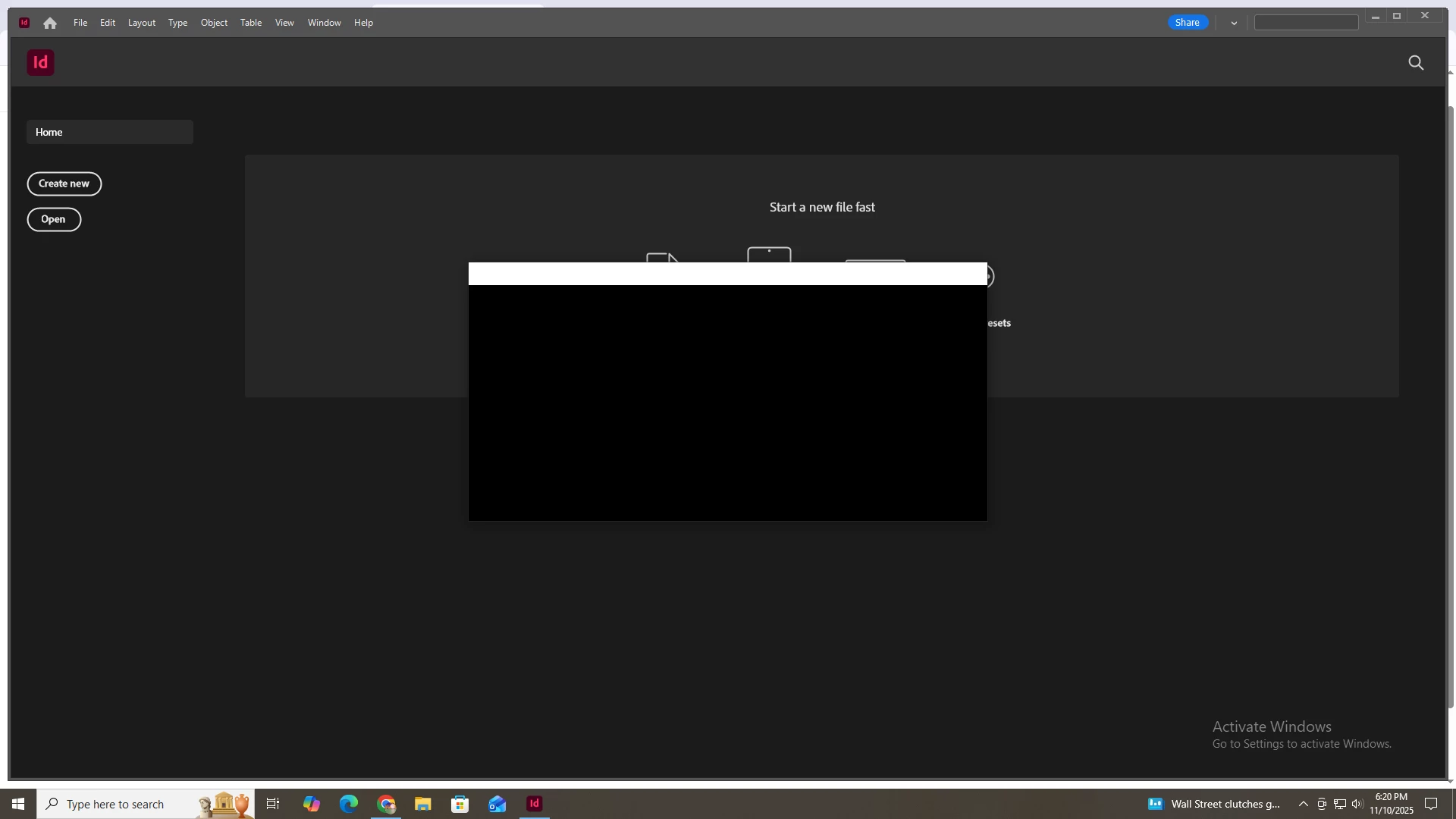The image size is (1456, 819).
Task: Open Microsoft Store from the taskbar
Action: [460, 804]
